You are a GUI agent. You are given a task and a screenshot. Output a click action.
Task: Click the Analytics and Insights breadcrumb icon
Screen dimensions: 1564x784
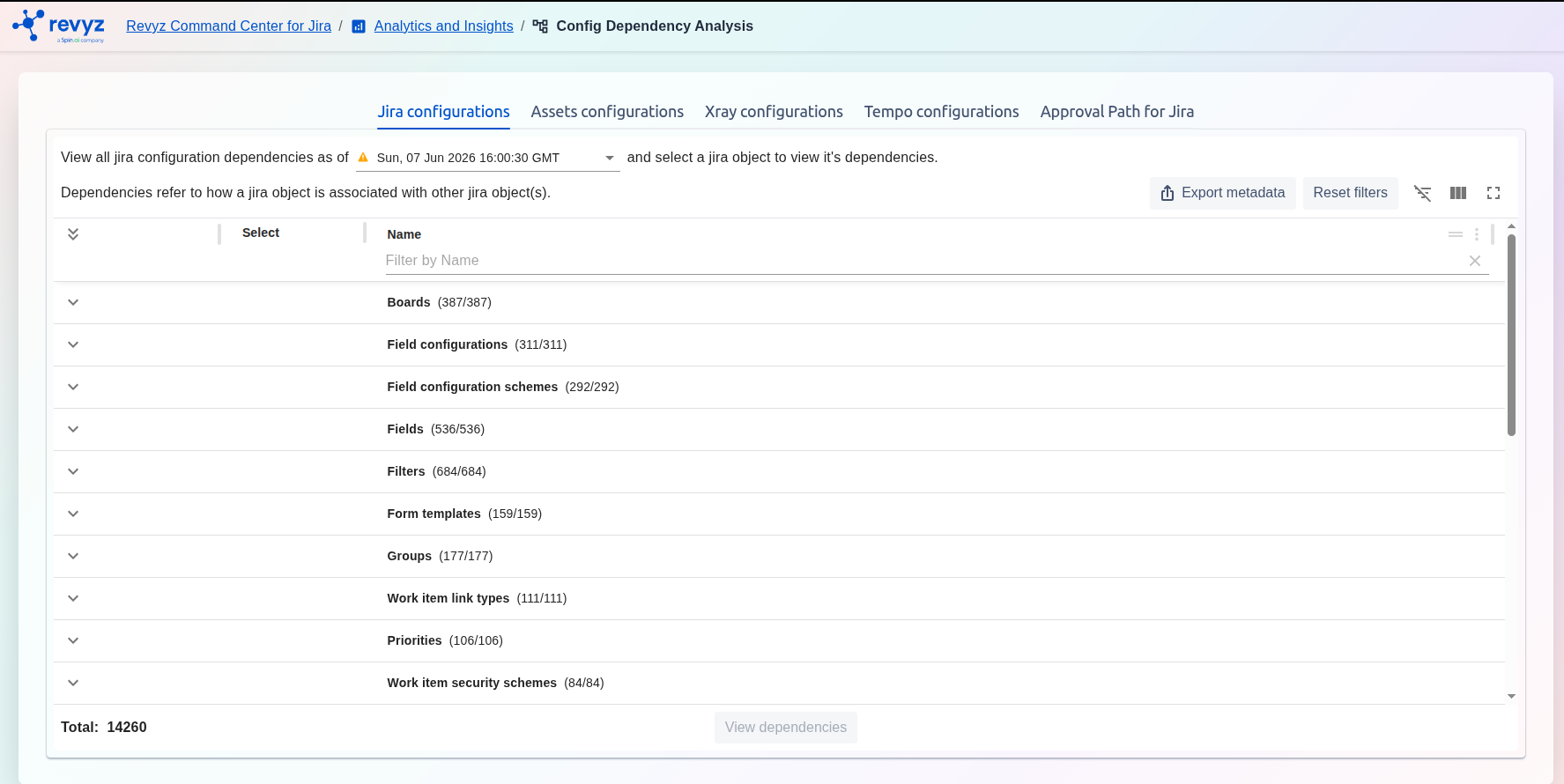tap(359, 26)
